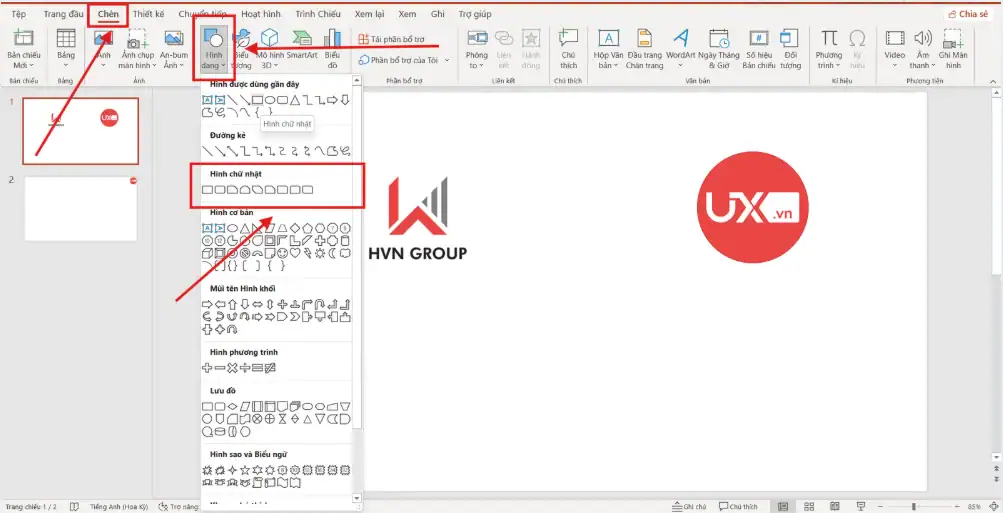Switch to reading view in status bar
The width and height of the screenshot is (1003, 513).
834,507
